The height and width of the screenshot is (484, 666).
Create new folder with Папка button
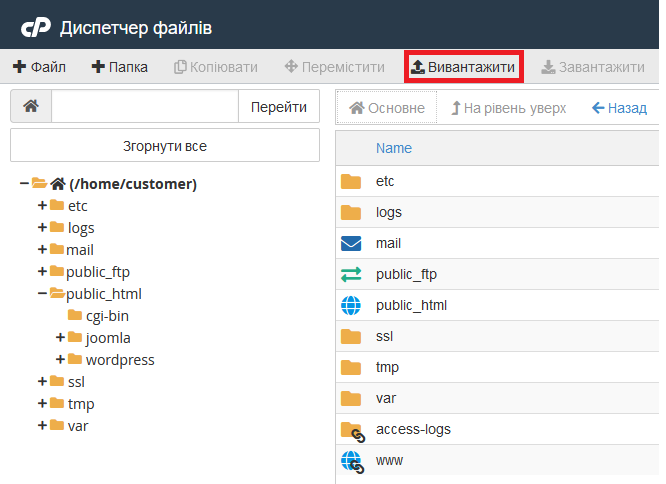[120, 67]
